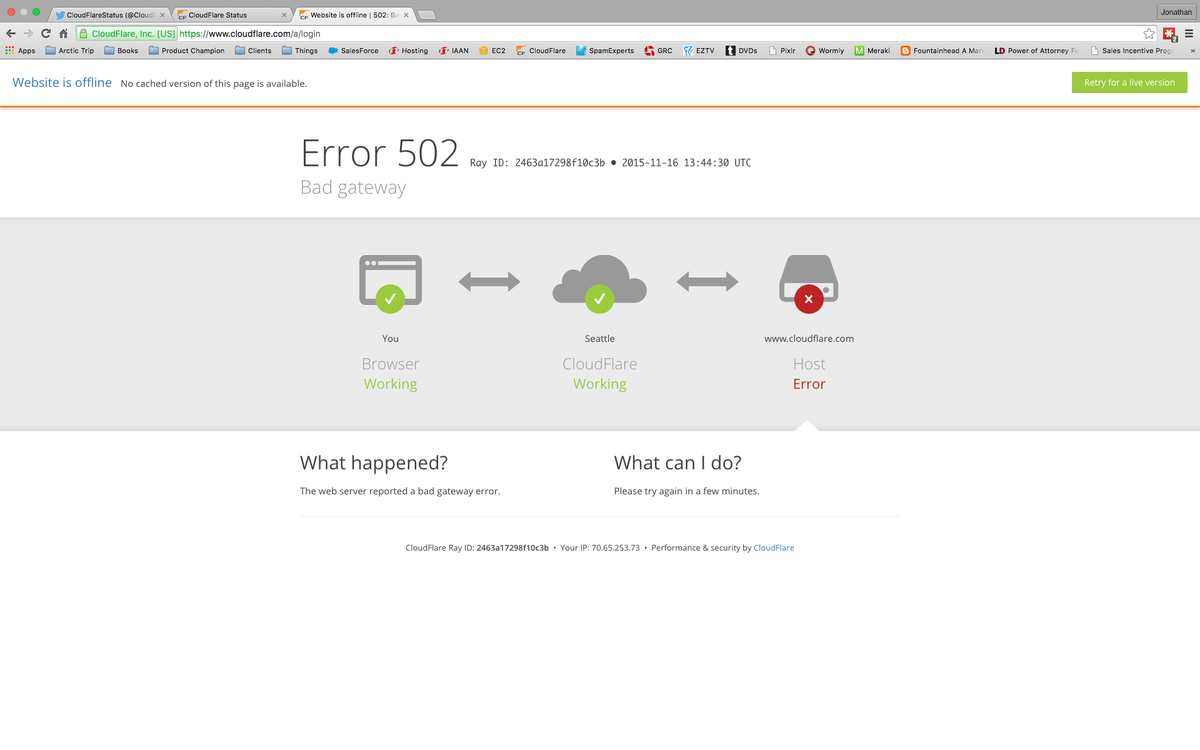
Task: Click the Website is offline heading
Action: (x=62, y=82)
